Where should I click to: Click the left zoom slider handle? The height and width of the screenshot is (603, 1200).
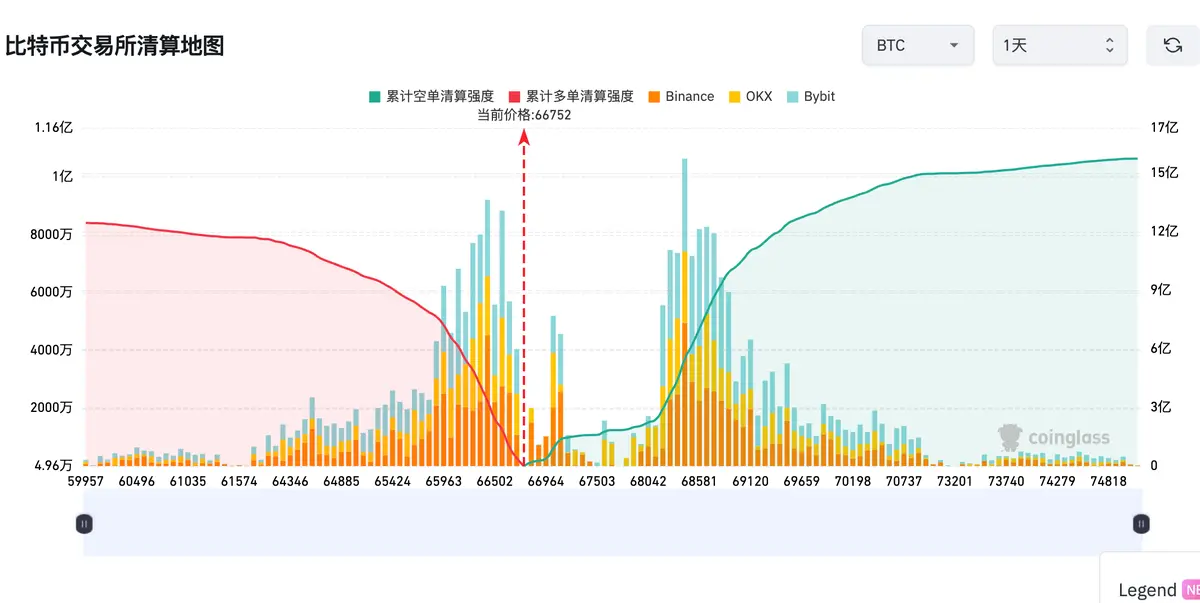[x=85, y=523]
